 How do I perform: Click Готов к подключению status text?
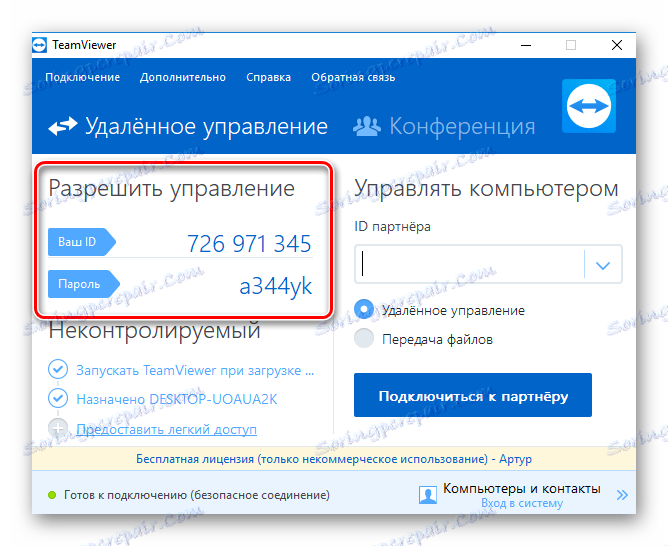(197, 495)
